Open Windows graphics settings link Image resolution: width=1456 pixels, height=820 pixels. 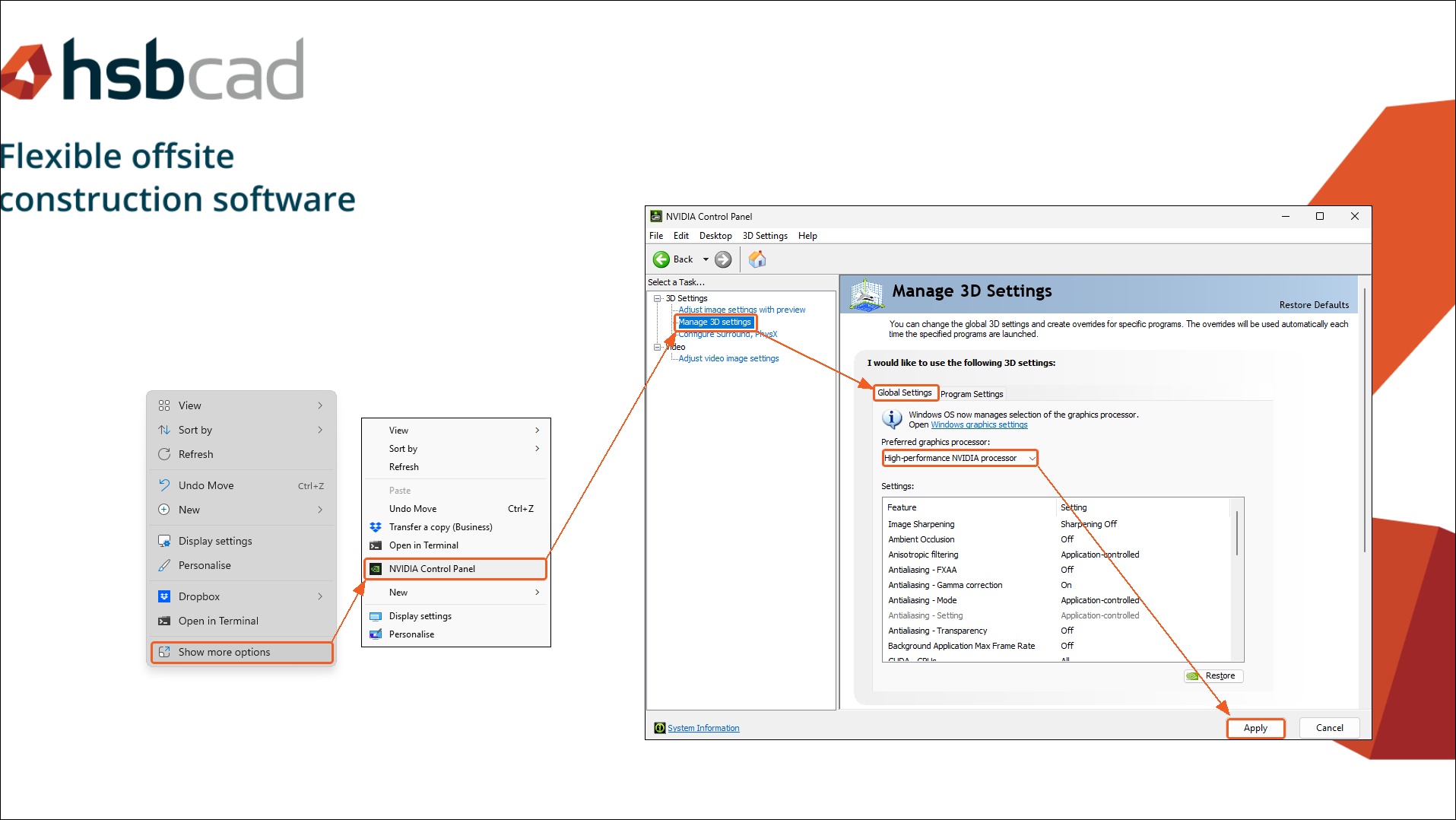point(979,425)
